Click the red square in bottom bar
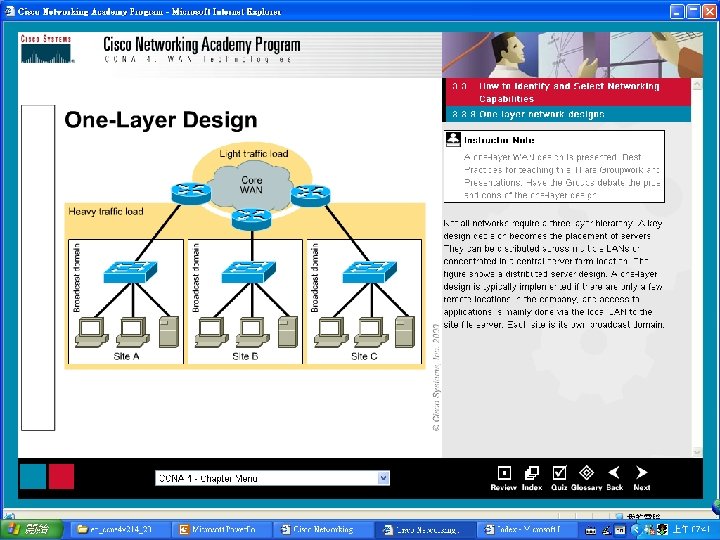This screenshot has height=540, width=720. pyautogui.click(x=61, y=477)
